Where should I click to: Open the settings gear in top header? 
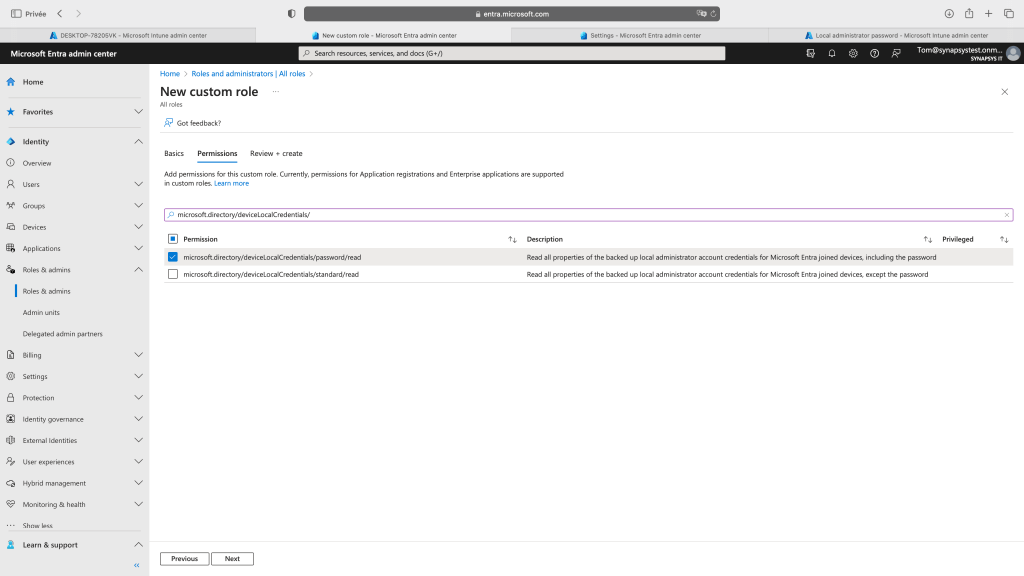(853, 53)
